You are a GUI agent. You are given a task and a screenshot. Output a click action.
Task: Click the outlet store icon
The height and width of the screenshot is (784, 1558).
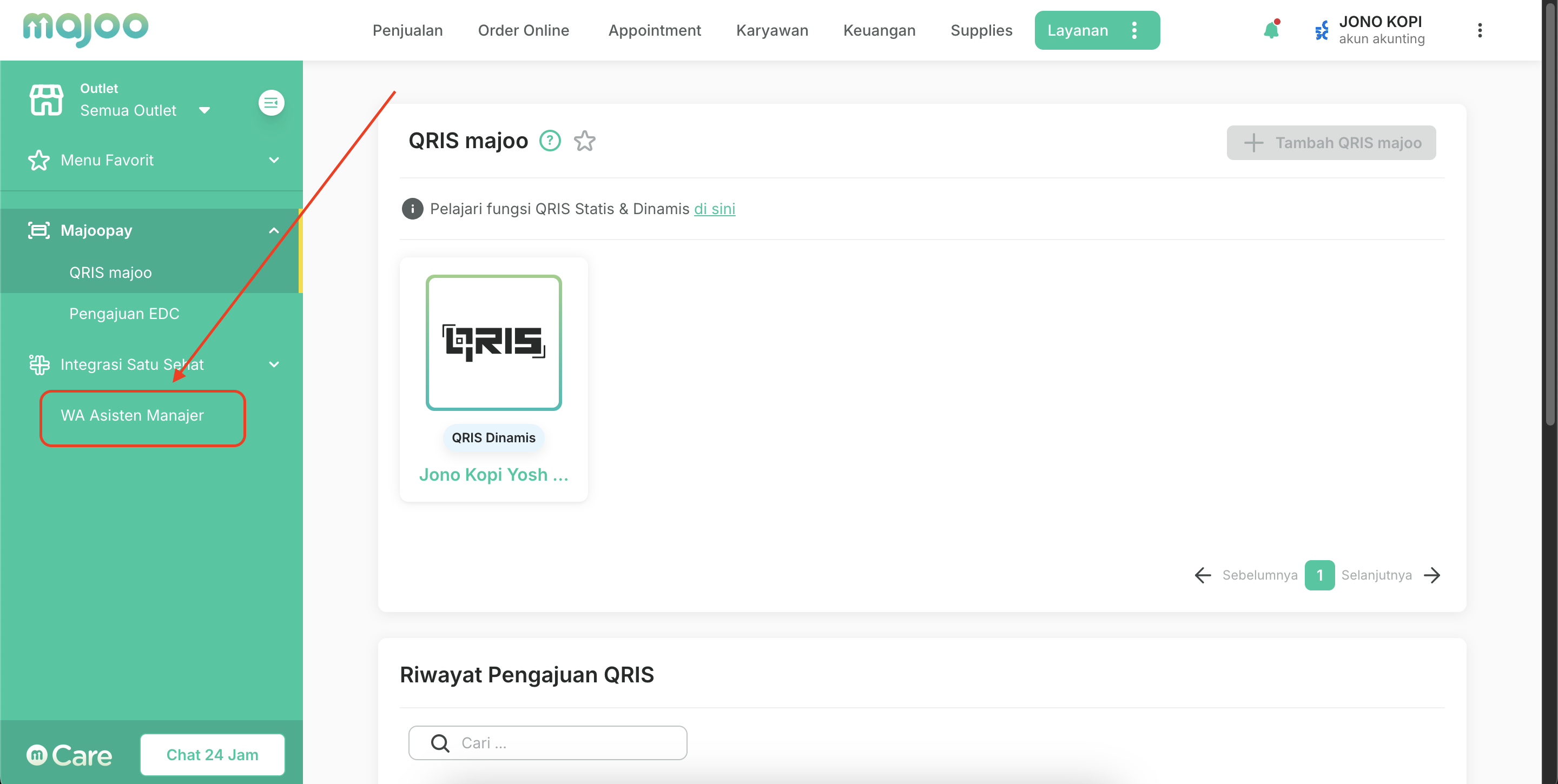click(46, 99)
